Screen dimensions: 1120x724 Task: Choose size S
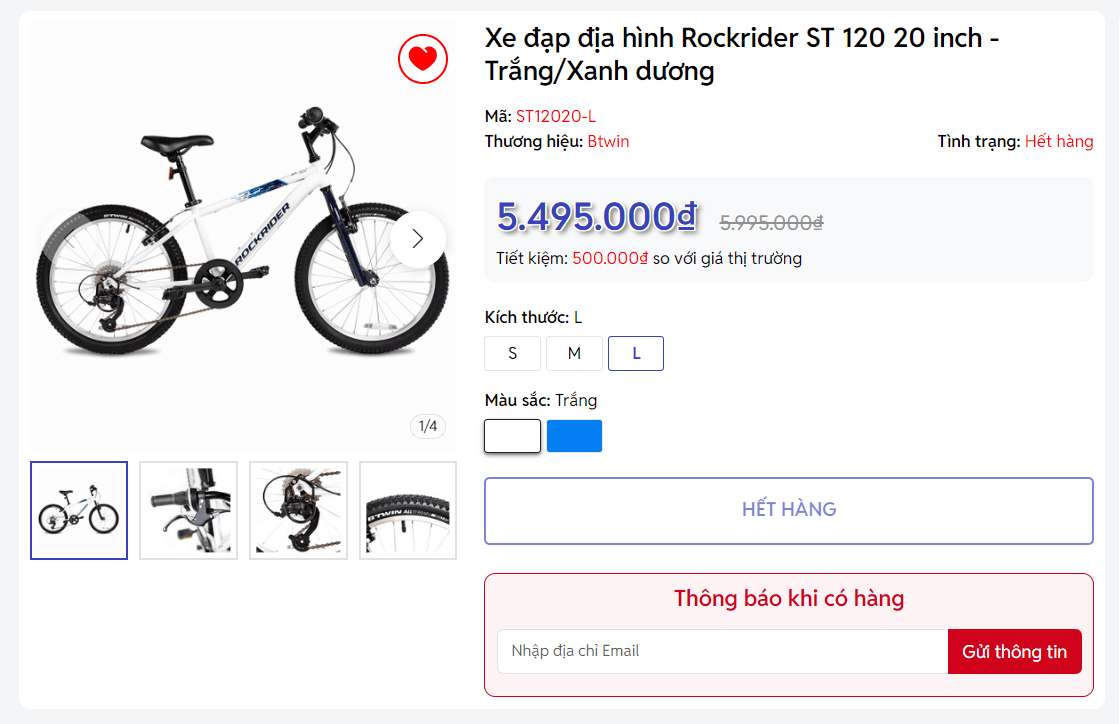(513, 353)
